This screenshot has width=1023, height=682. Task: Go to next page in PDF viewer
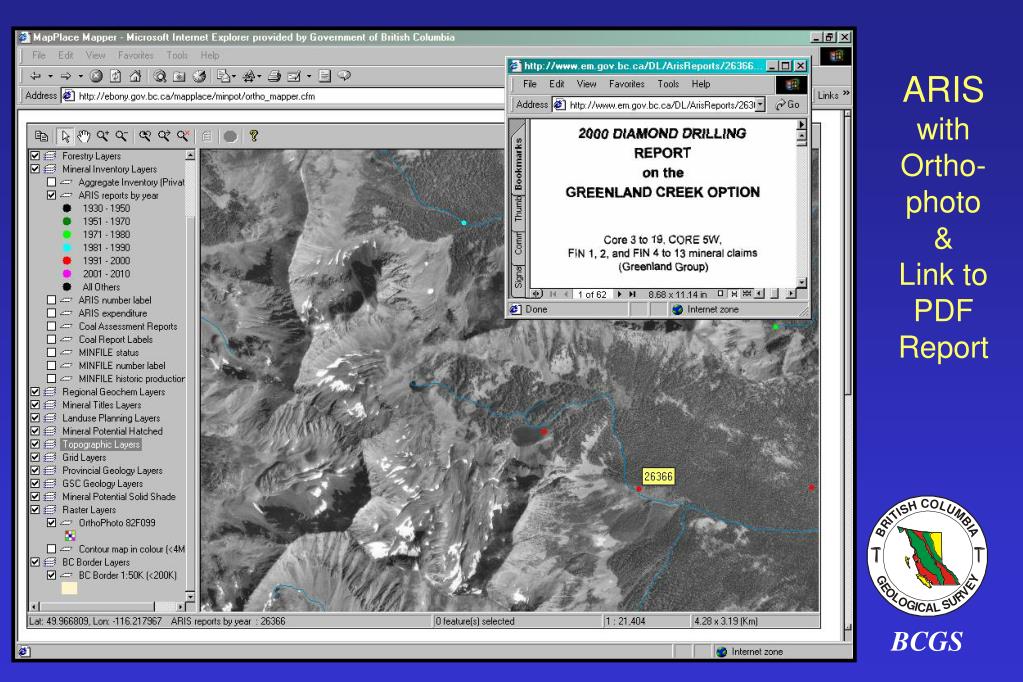619,294
